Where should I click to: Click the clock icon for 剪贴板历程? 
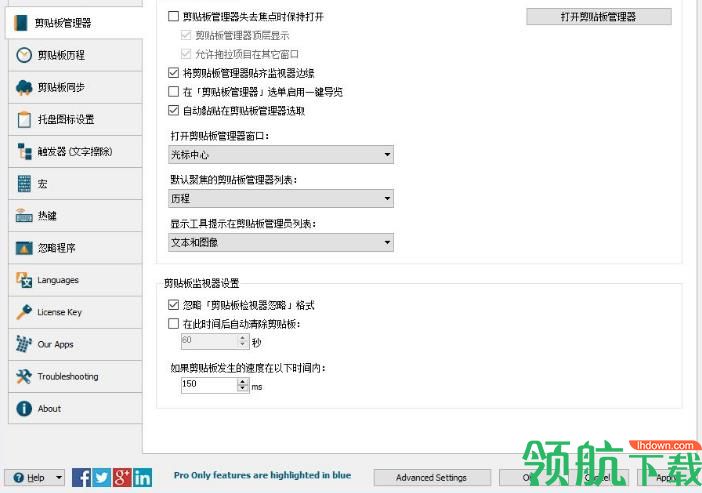[x=24, y=55]
